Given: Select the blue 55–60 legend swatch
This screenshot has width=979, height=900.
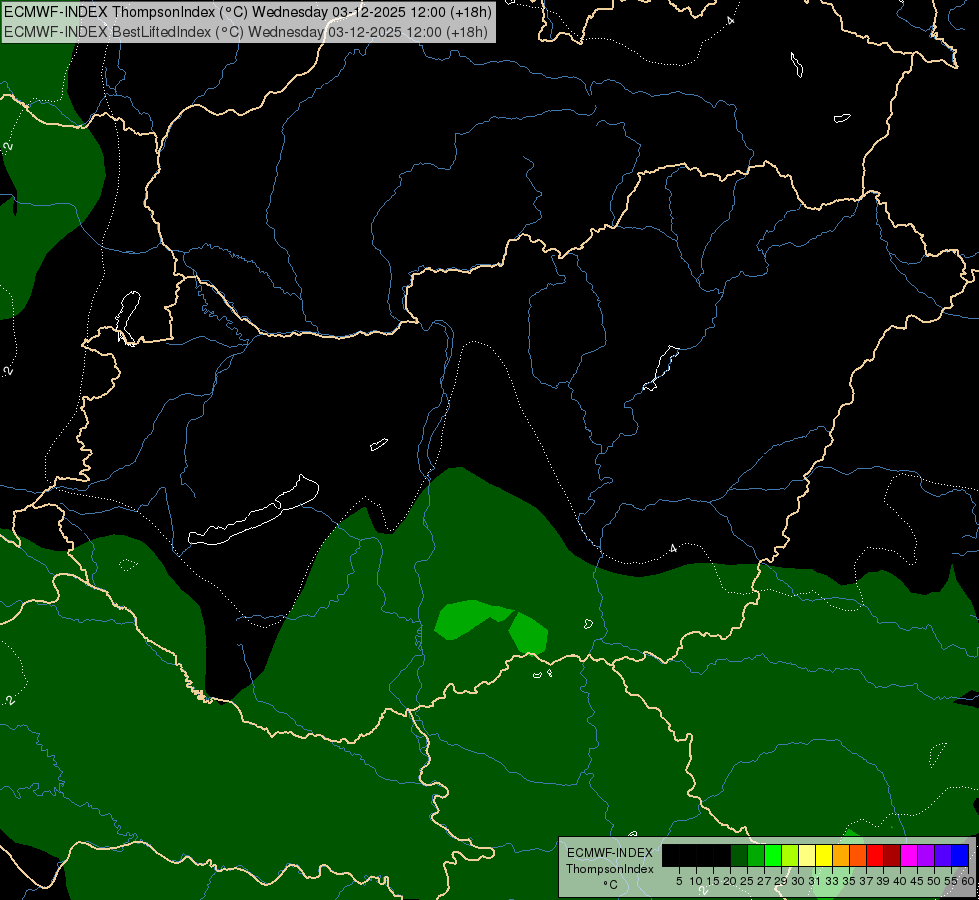Looking at the screenshot, I should 960,855.
